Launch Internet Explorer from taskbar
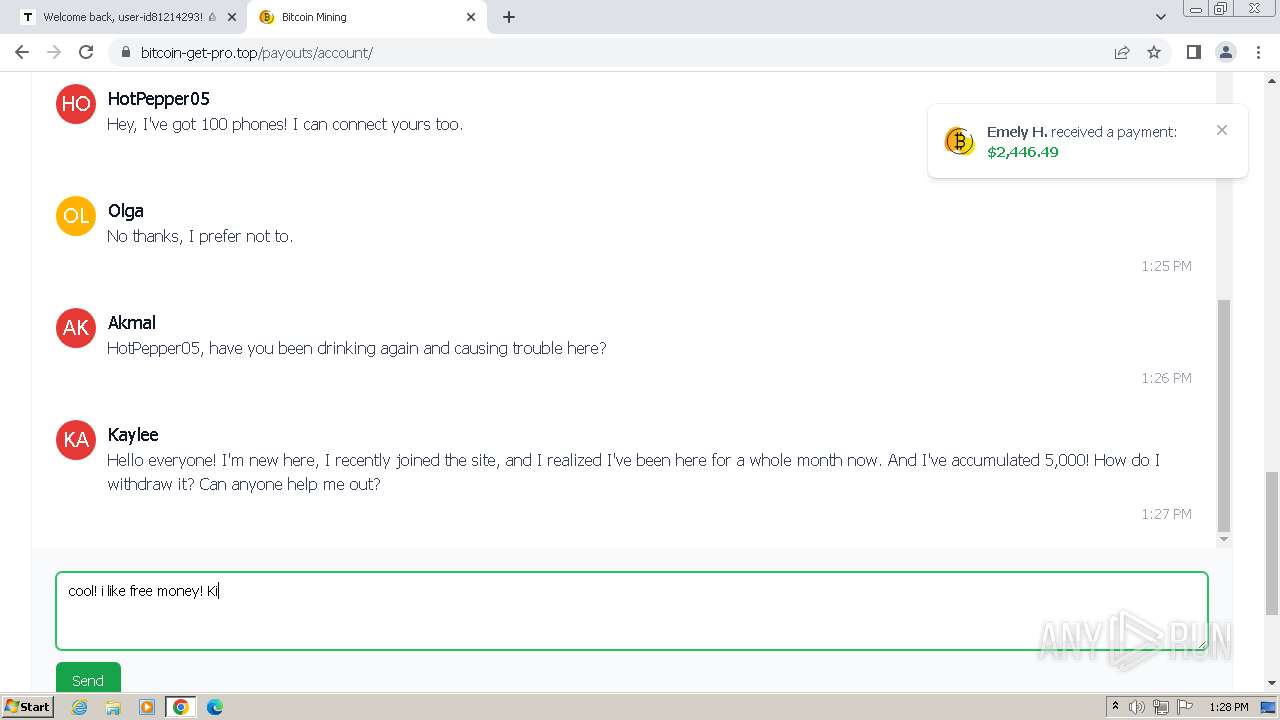 tap(79, 707)
